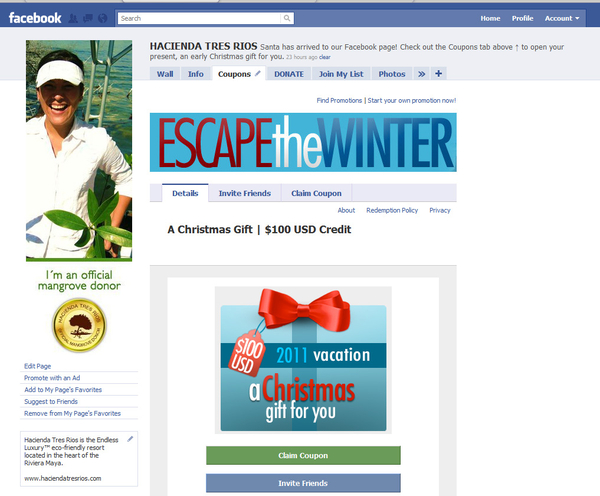
Task: Switch to the Wall tab
Action: [x=165, y=74]
